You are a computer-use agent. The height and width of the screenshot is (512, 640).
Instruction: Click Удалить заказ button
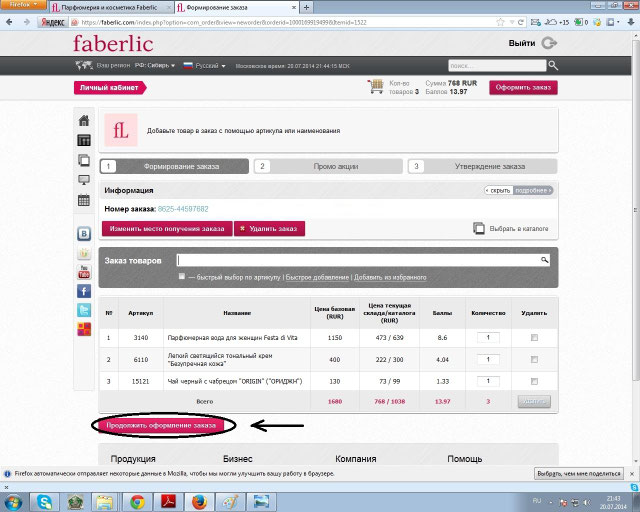269,229
